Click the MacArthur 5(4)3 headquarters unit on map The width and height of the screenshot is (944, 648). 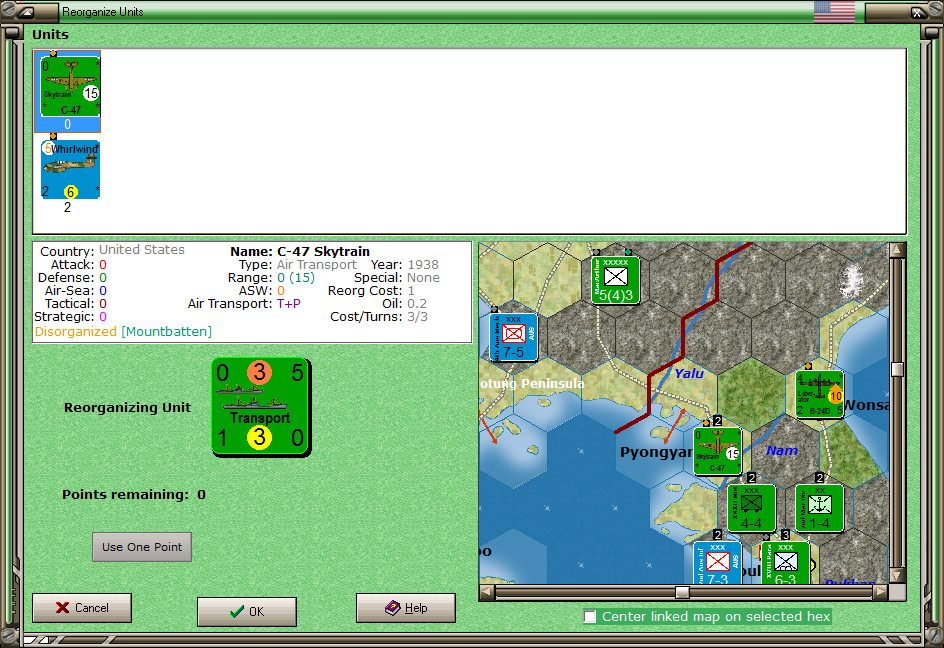pyautogui.click(x=615, y=280)
